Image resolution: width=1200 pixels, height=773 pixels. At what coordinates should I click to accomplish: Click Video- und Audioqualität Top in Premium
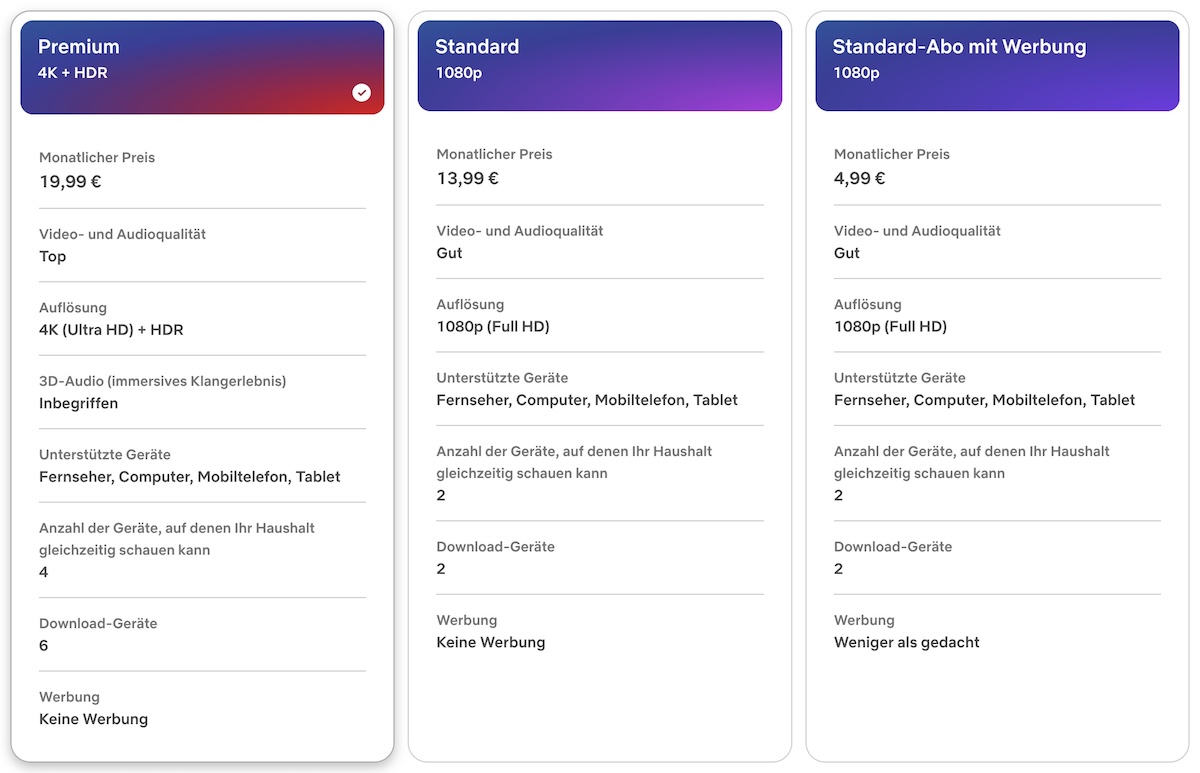[53, 256]
